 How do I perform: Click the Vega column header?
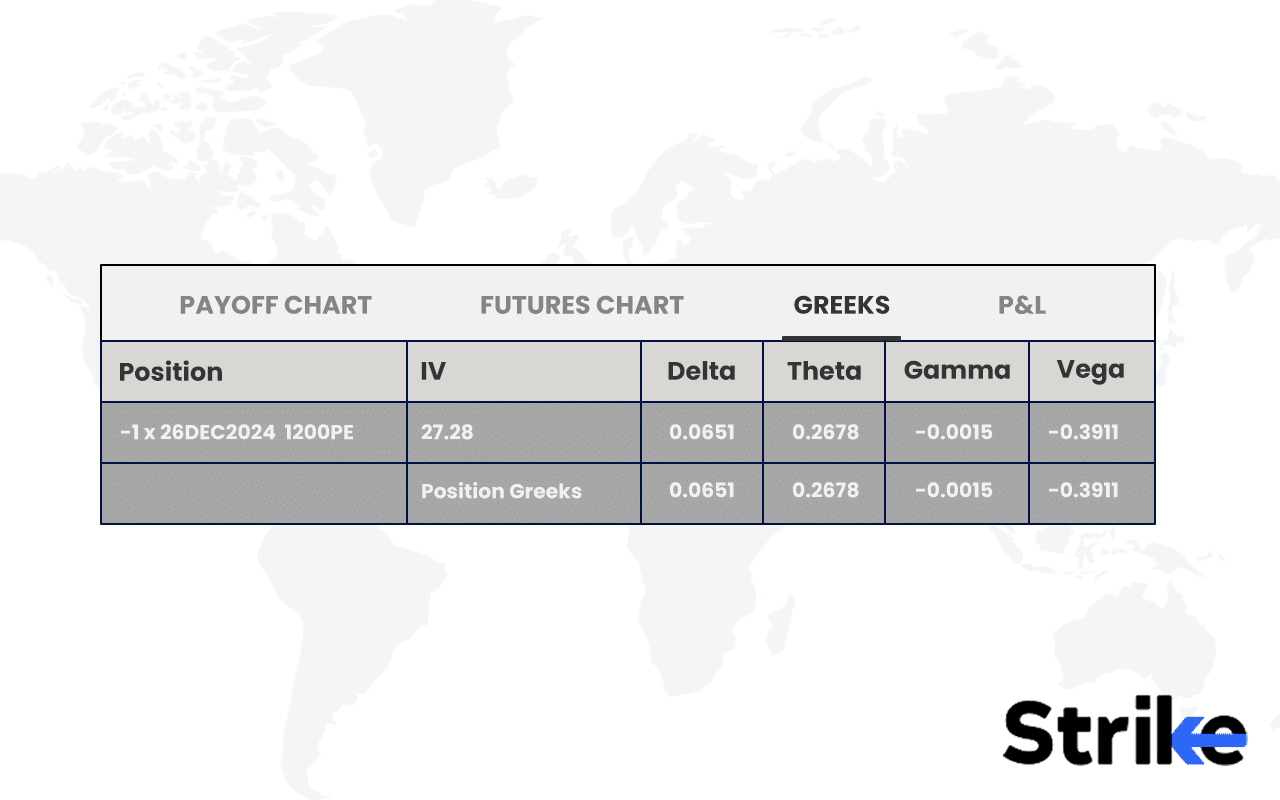coord(1092,372)
